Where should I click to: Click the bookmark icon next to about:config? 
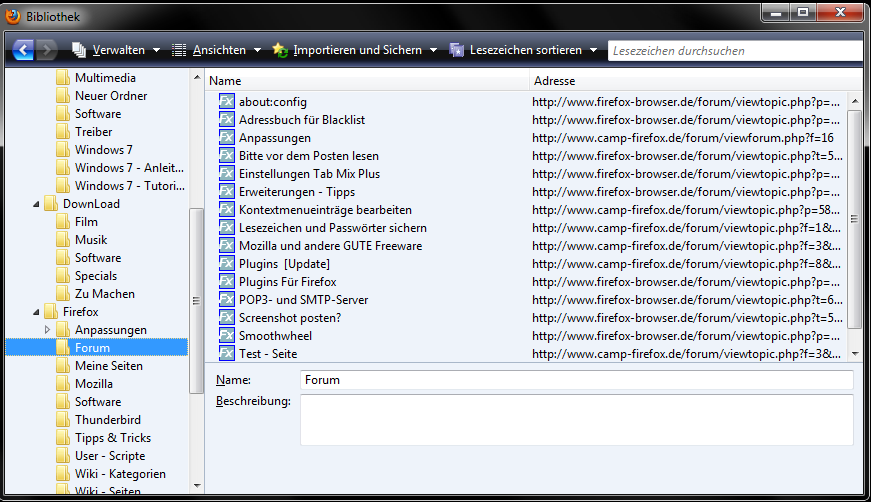[227, 102]
